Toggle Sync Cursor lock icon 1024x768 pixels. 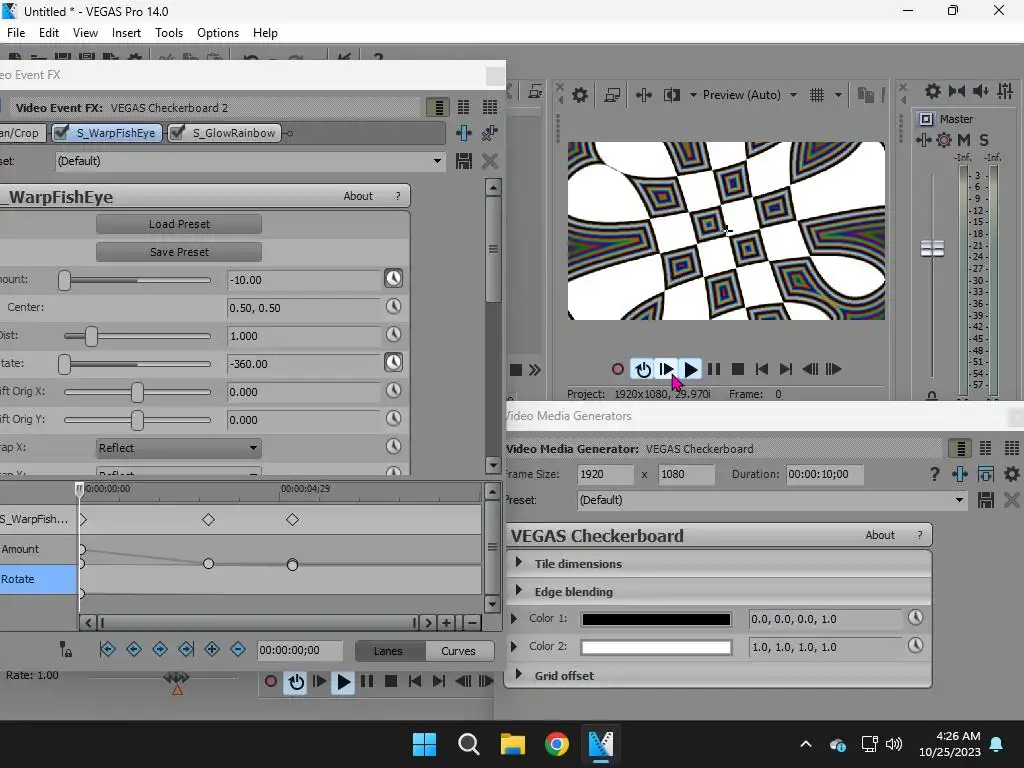pyautogui.click(x=65, y=649)
